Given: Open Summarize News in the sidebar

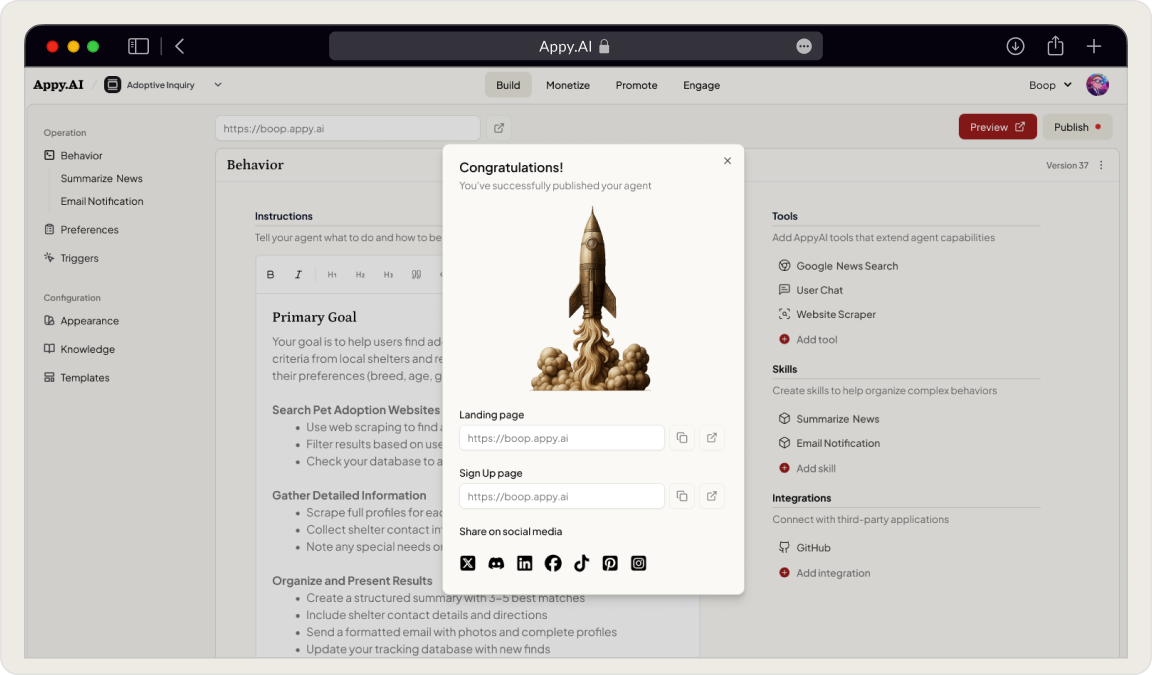Looking at the screenshot, I should coord(101,178).
